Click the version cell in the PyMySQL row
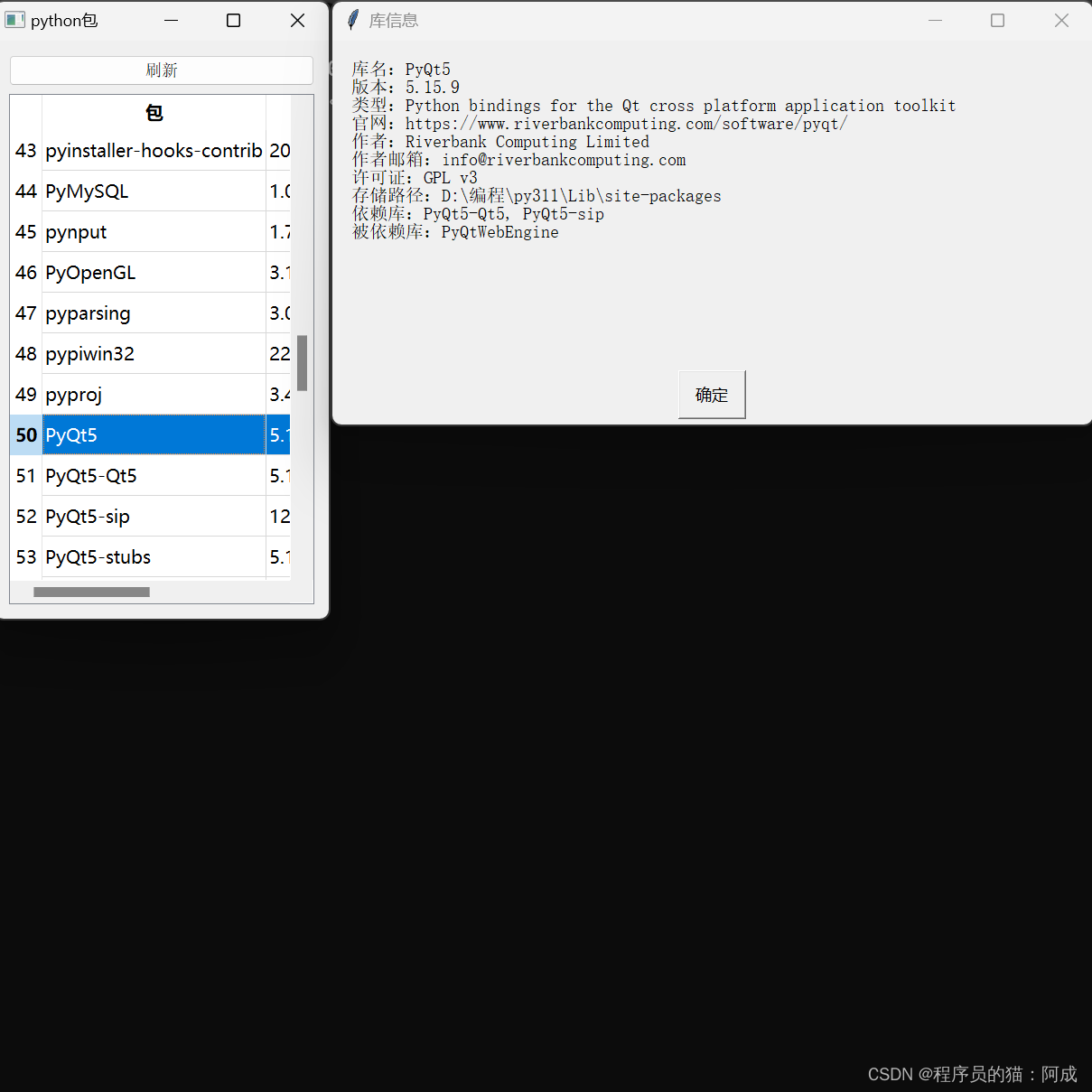 click(x=279, y=191)
